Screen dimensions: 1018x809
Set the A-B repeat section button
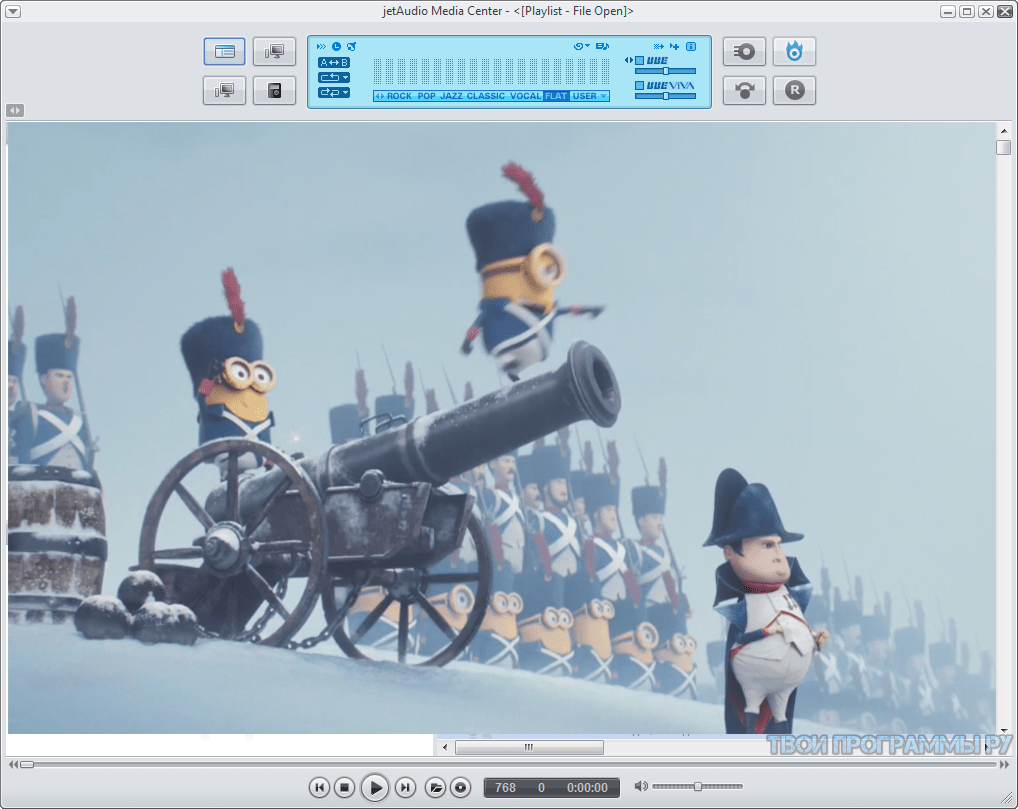pyautogui.click(x=334, y=62)
